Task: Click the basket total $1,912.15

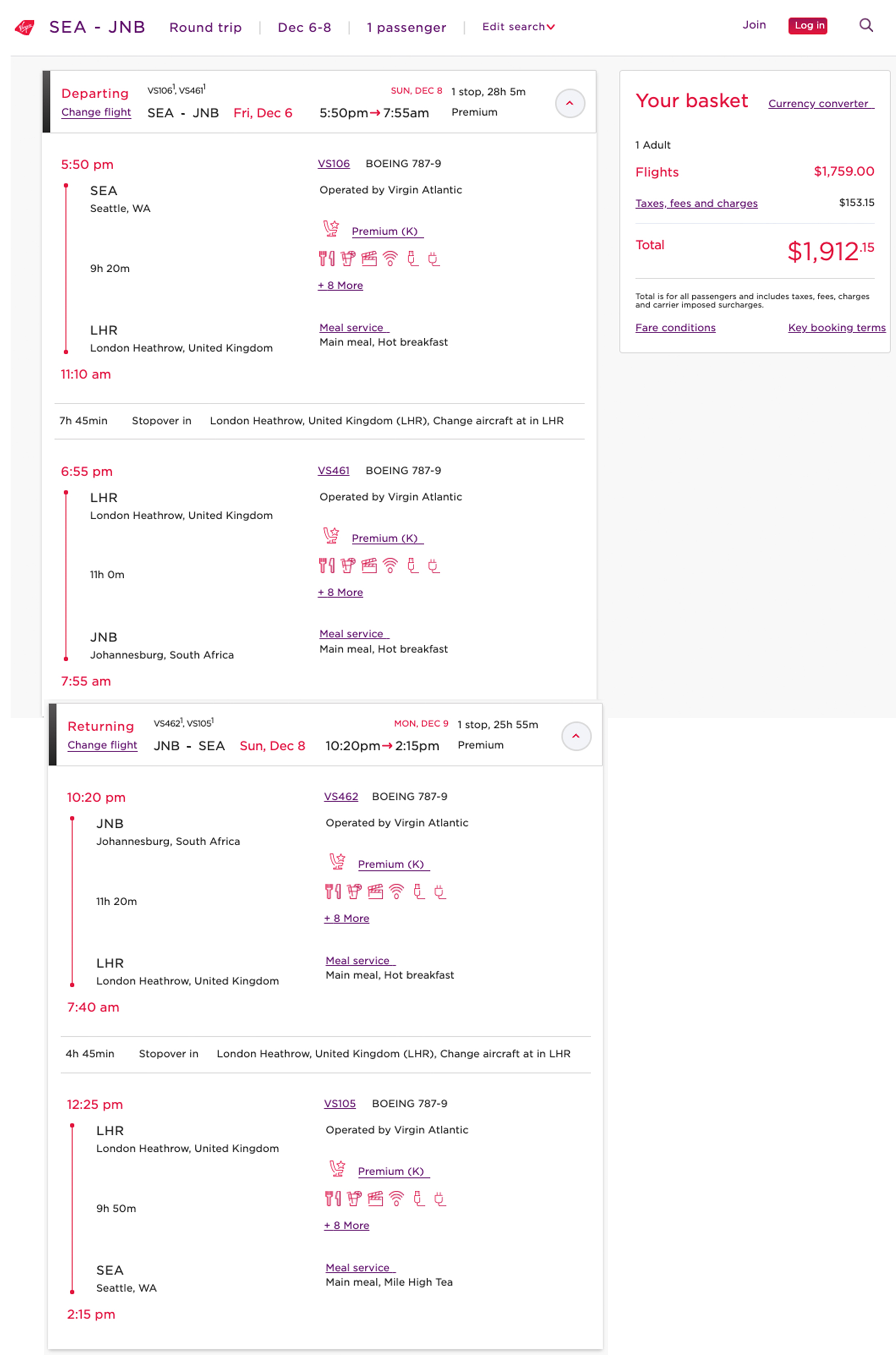Action: click(830, 251)
